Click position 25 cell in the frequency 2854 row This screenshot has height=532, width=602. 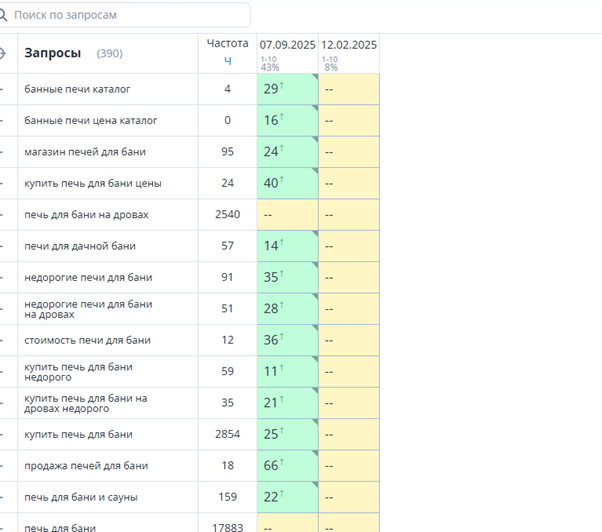[288, 435]
